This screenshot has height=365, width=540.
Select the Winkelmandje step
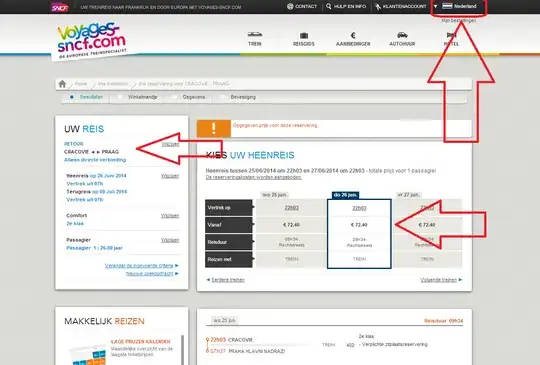click(143, 97)
